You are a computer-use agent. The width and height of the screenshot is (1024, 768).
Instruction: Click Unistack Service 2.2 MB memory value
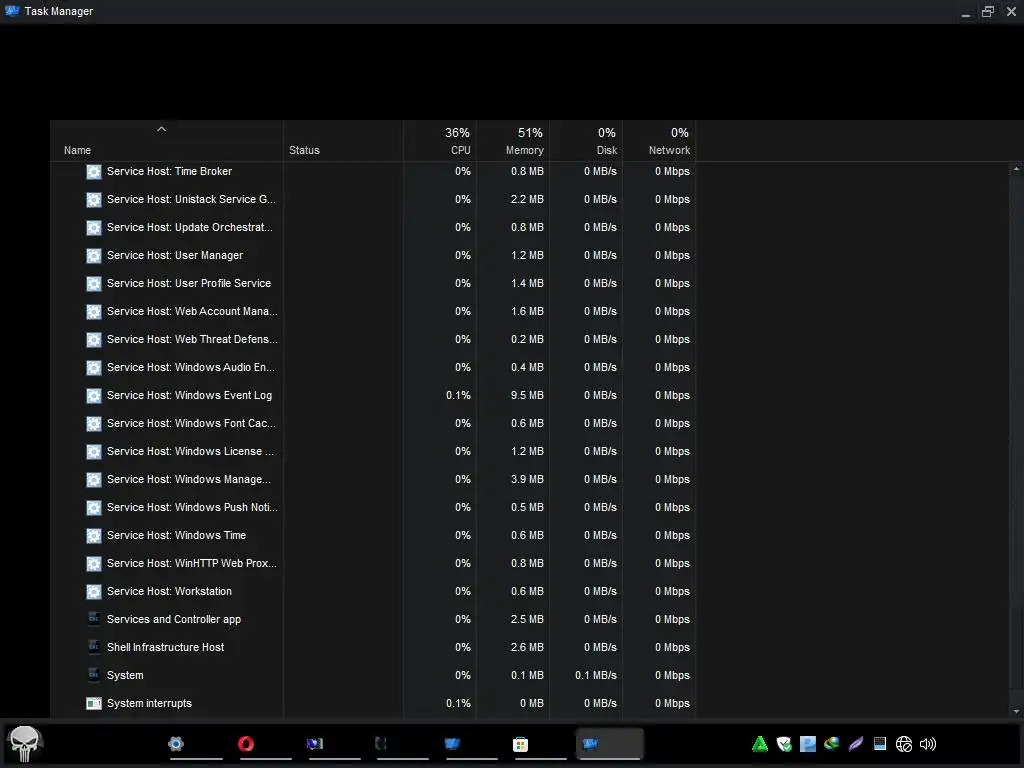(527, 200)
